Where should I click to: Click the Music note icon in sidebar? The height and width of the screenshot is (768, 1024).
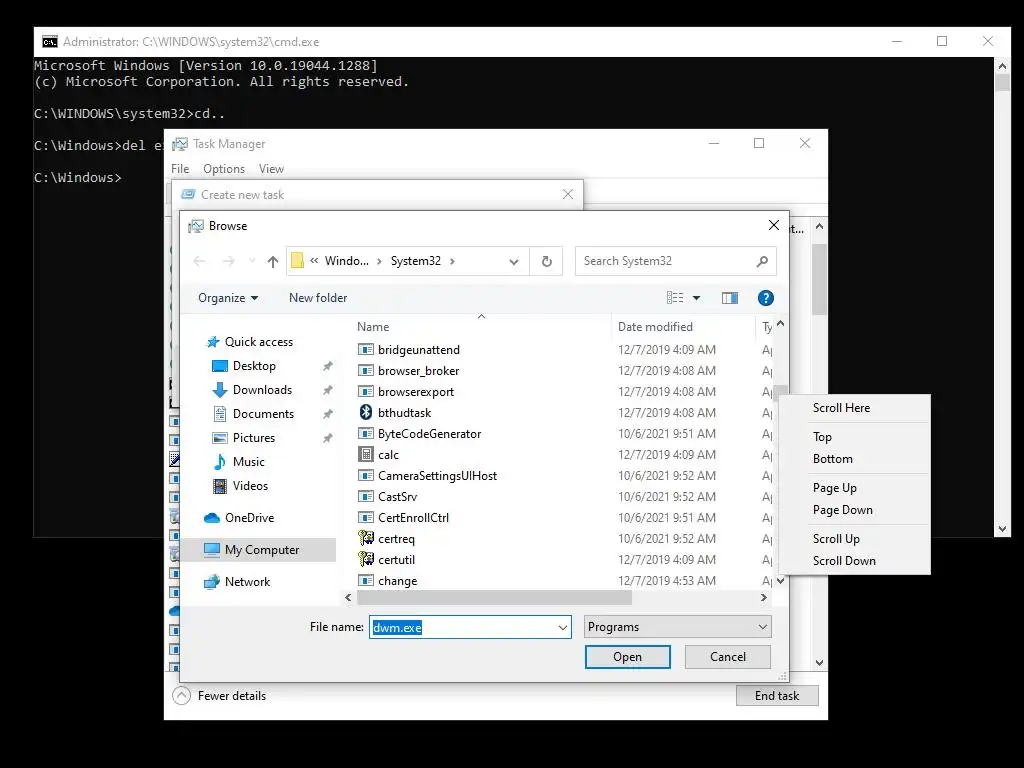click(220, 462)
